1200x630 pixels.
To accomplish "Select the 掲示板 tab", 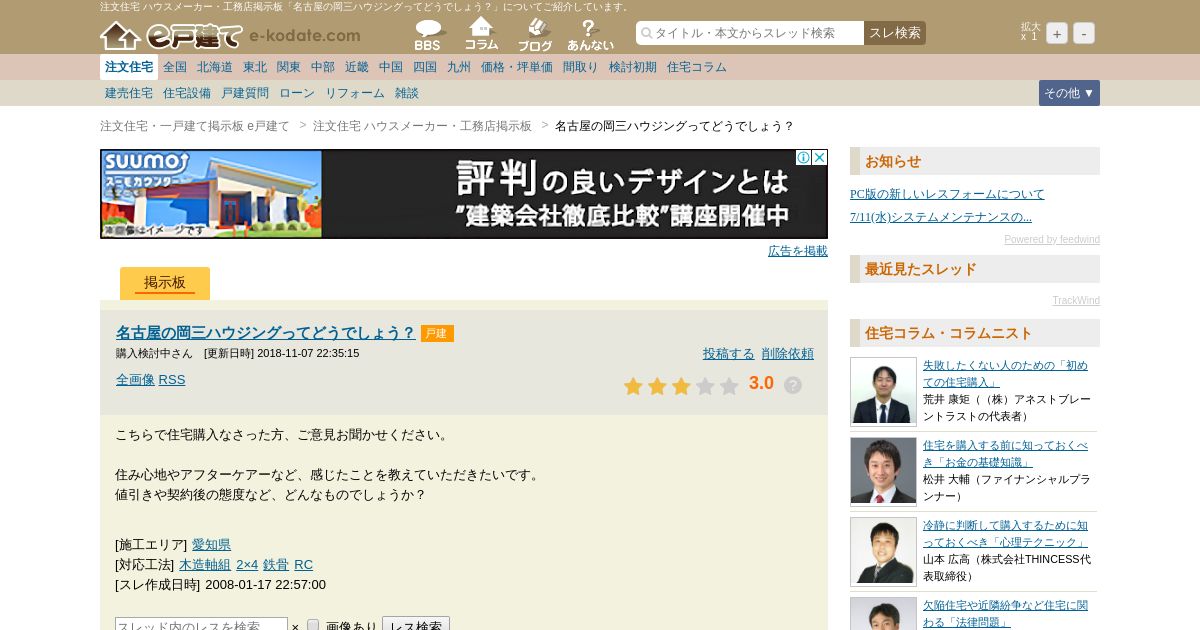I will (165, 283).
